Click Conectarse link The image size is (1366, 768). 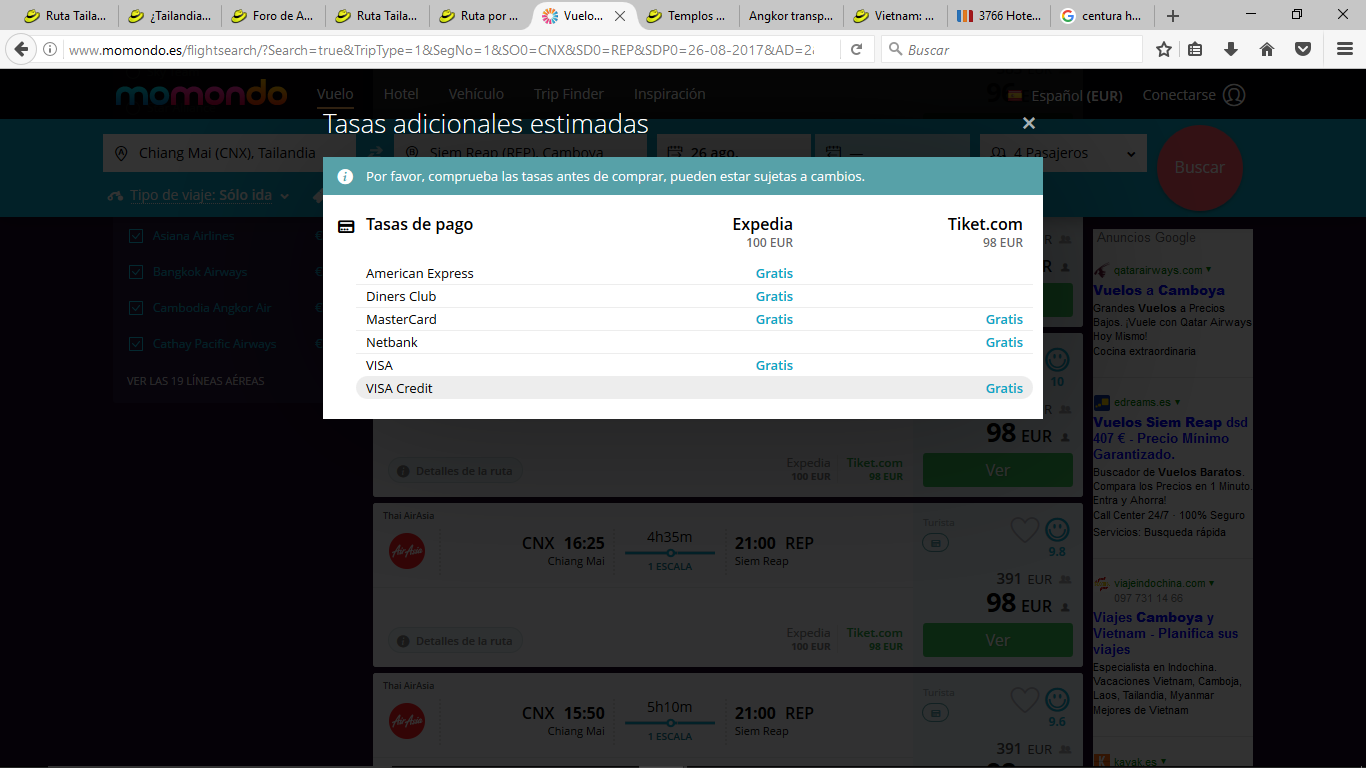(1179, 95)
